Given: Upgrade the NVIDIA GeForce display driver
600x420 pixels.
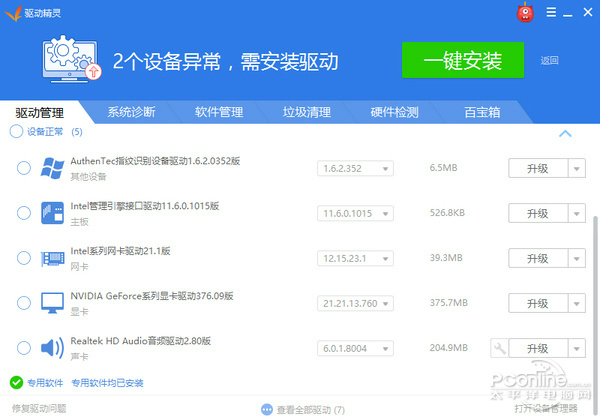Looking at the screenshot, I should 538,303.
